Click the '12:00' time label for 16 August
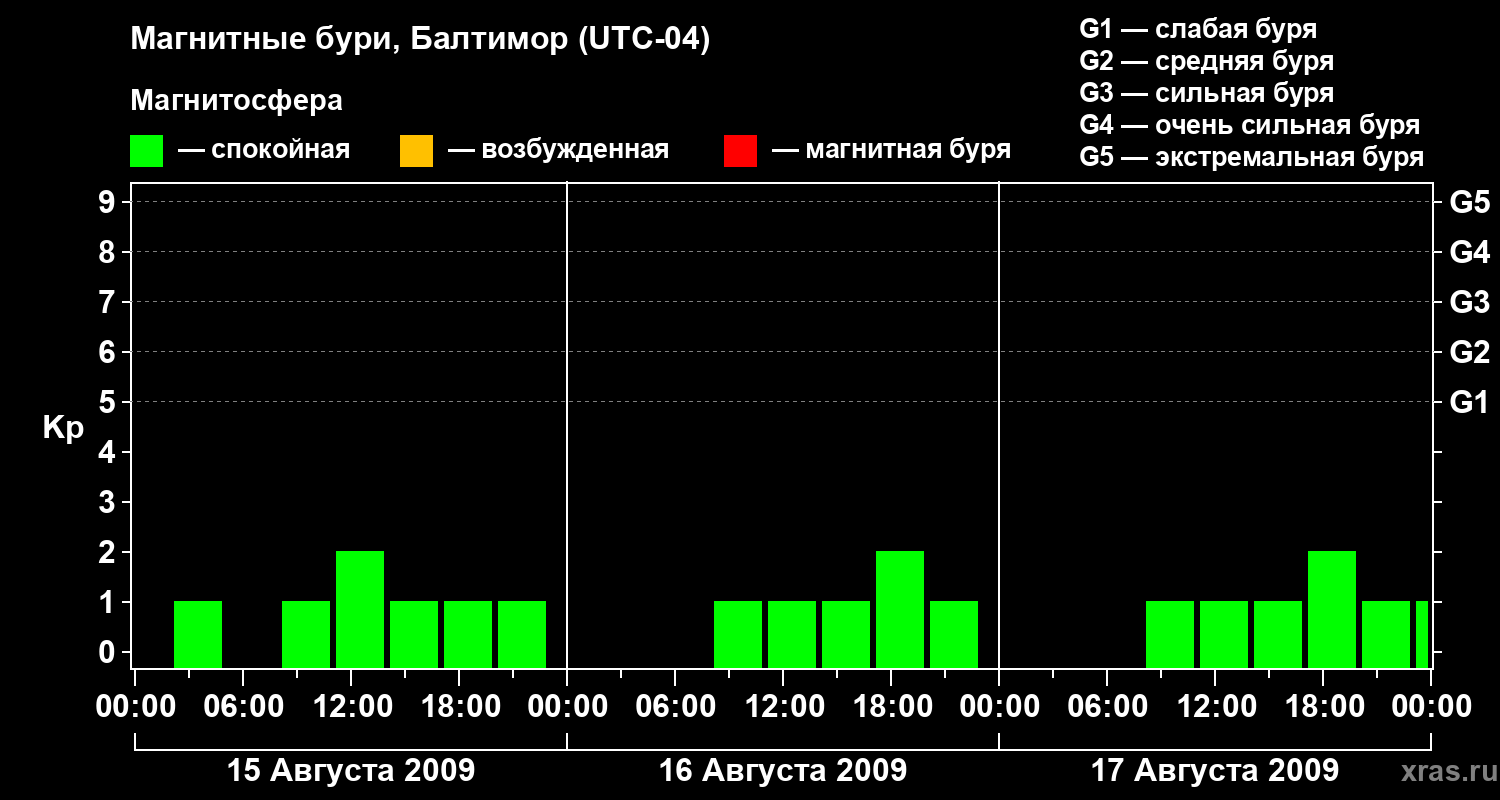This screenshot has width=1500, height=800. click(784, 707)
